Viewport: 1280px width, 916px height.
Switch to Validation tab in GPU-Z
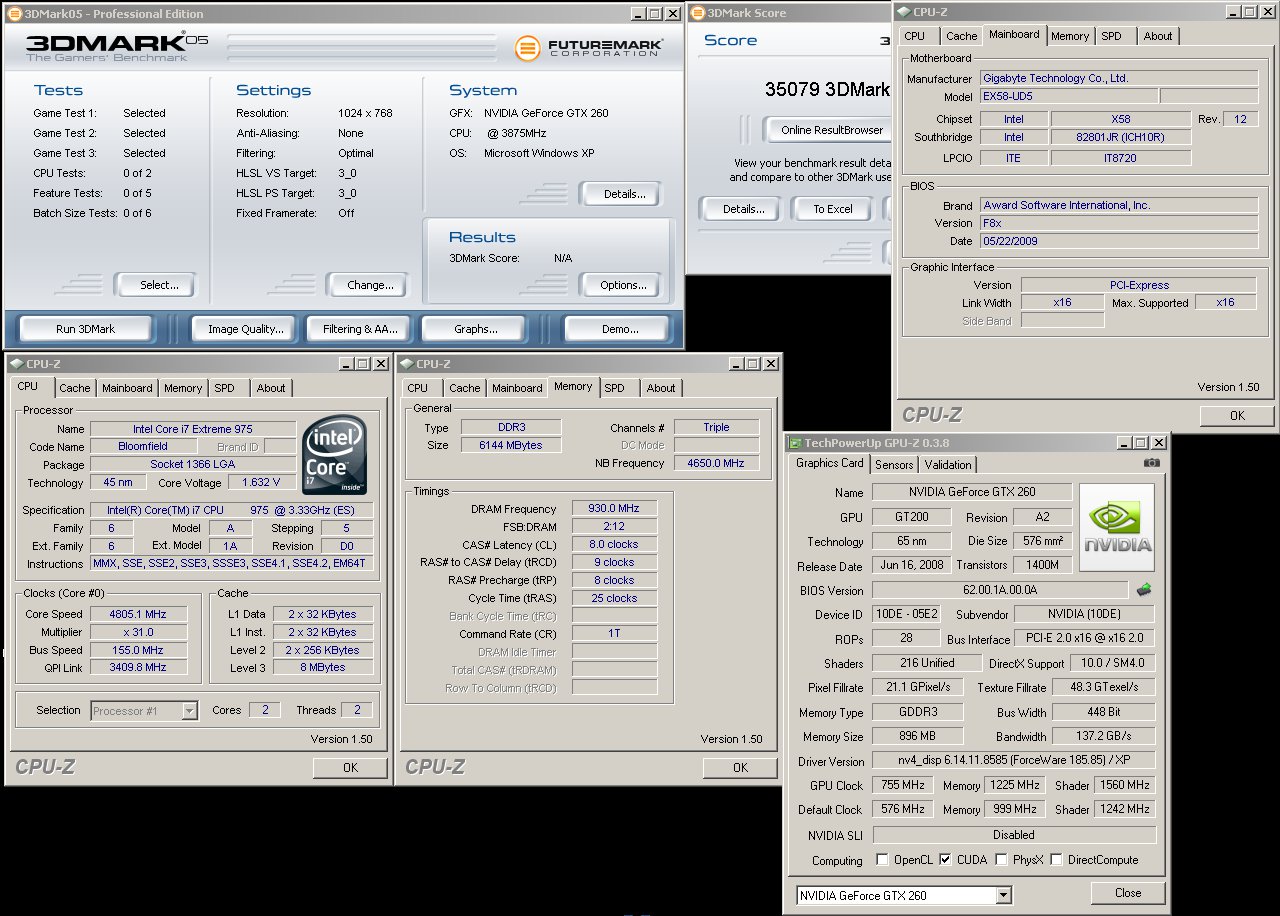pos(947,465)
